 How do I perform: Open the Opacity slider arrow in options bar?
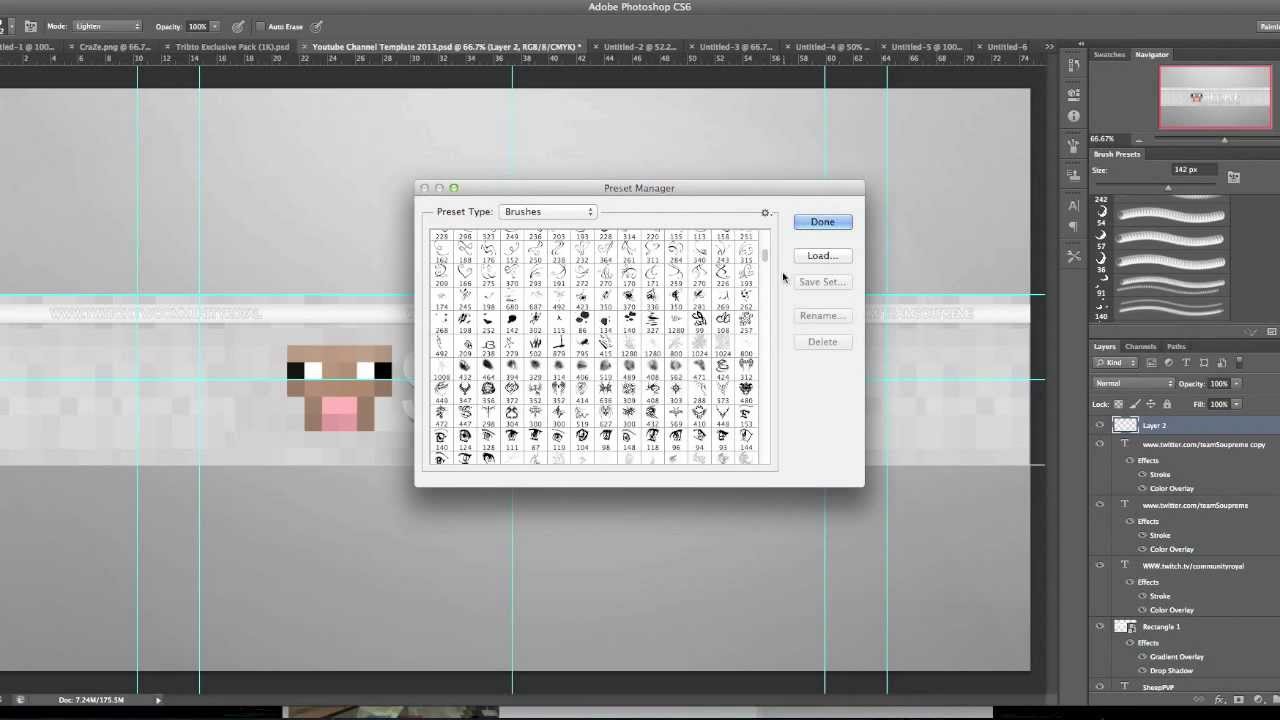pyautogui.click(x=216, y=26)
